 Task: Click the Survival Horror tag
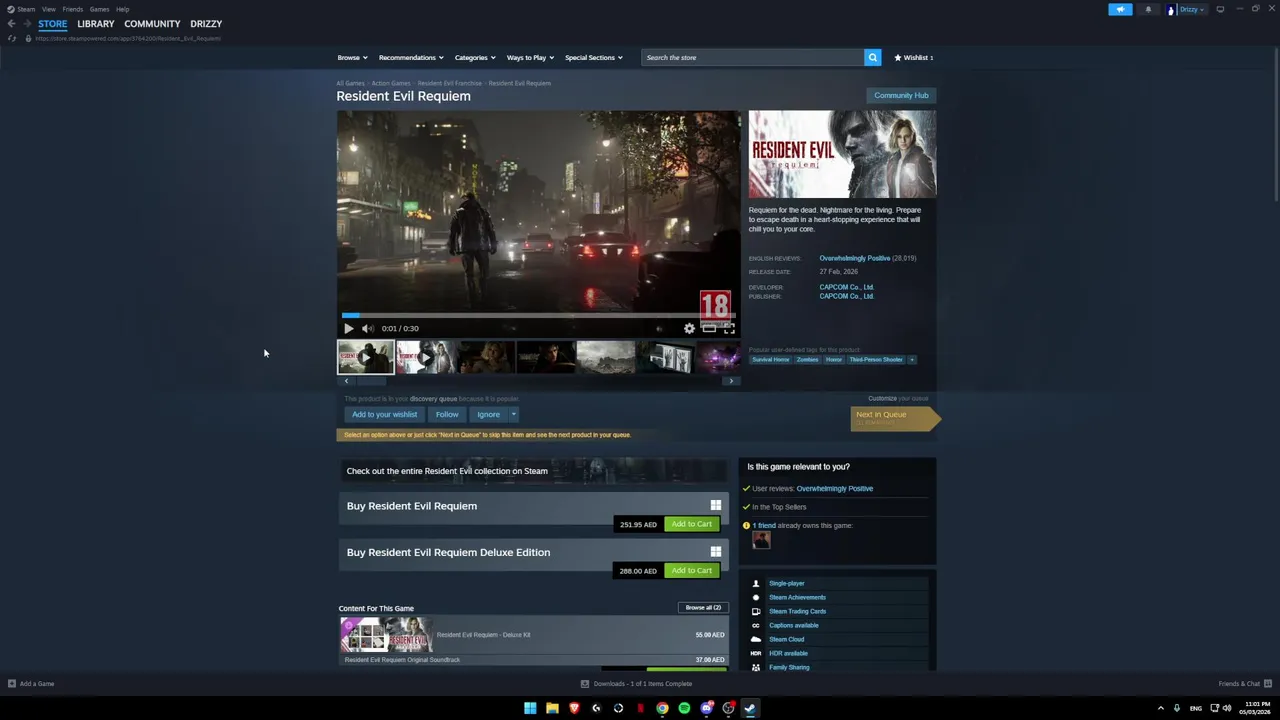[771, 360]
